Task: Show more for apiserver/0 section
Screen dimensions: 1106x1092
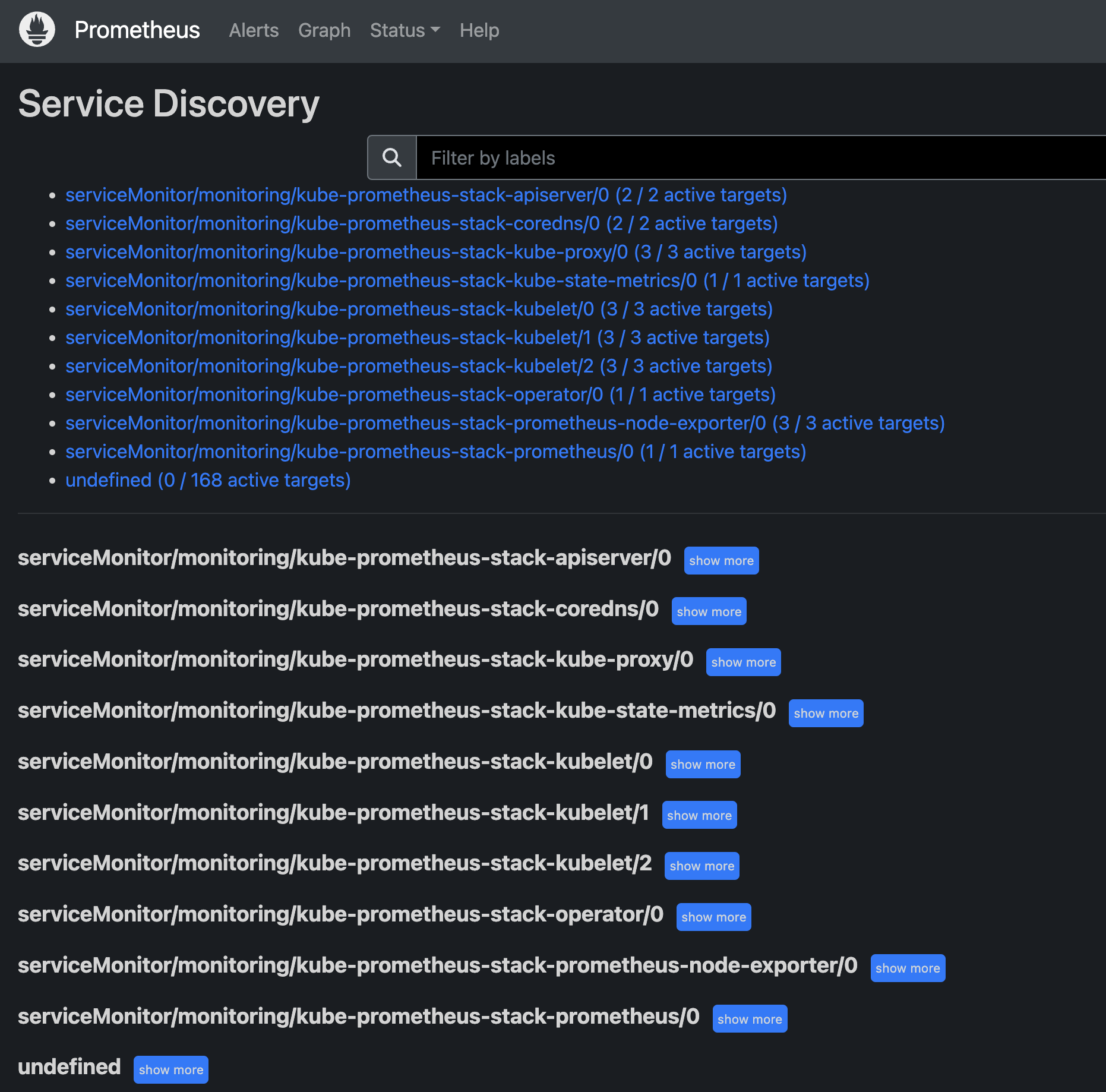Action: 721,560
